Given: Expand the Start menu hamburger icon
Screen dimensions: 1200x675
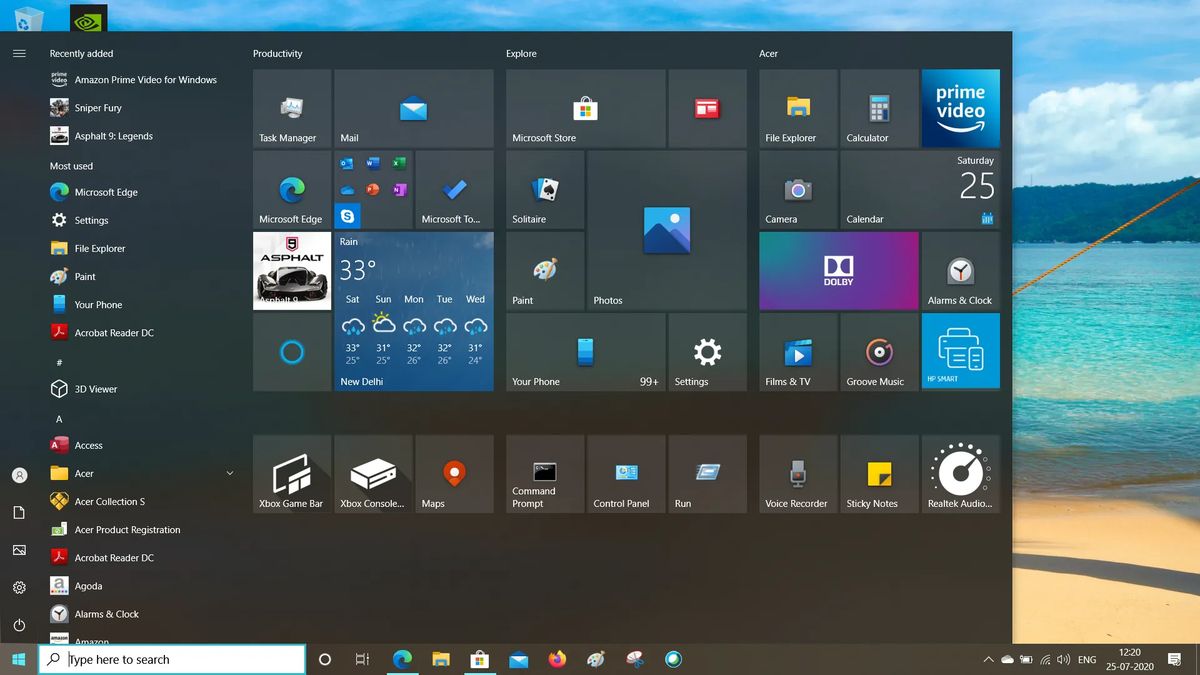Looking at the screenshot, I should point(18,54).
